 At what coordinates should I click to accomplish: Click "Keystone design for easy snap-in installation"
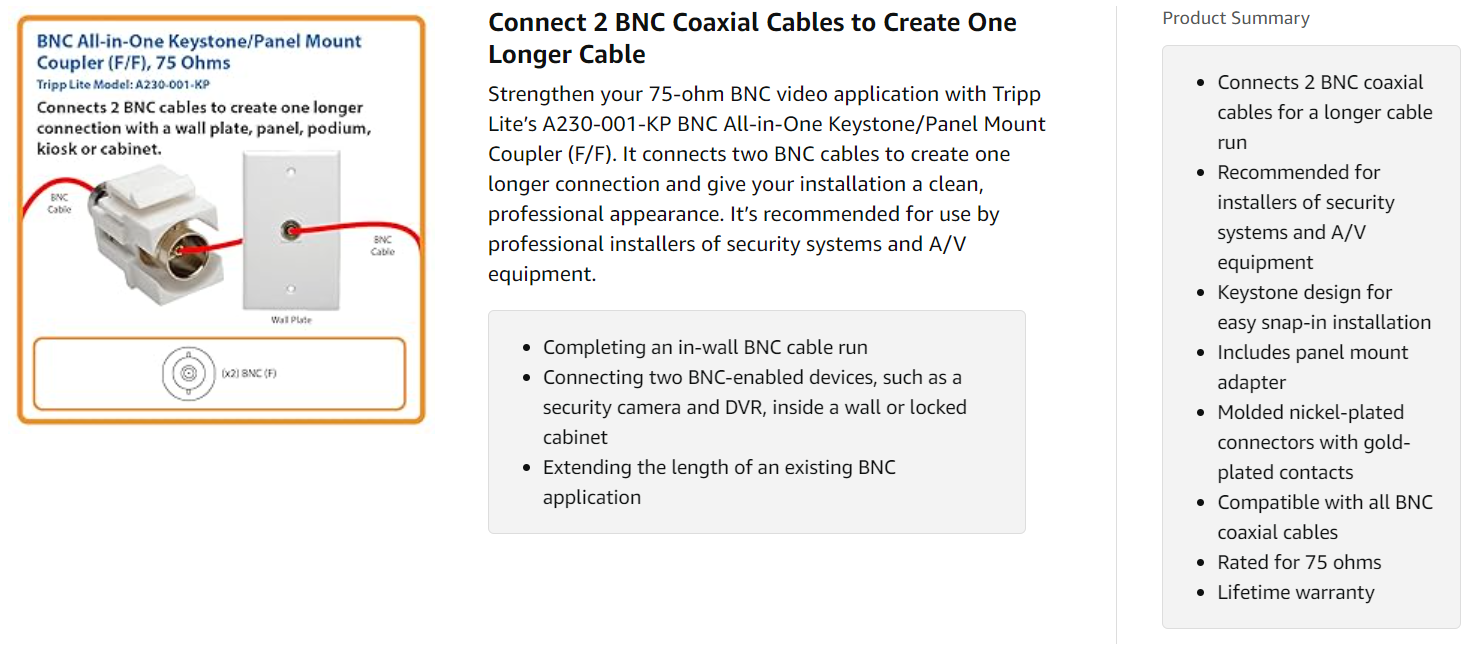pyautogui.click(x=1323, y=307)
